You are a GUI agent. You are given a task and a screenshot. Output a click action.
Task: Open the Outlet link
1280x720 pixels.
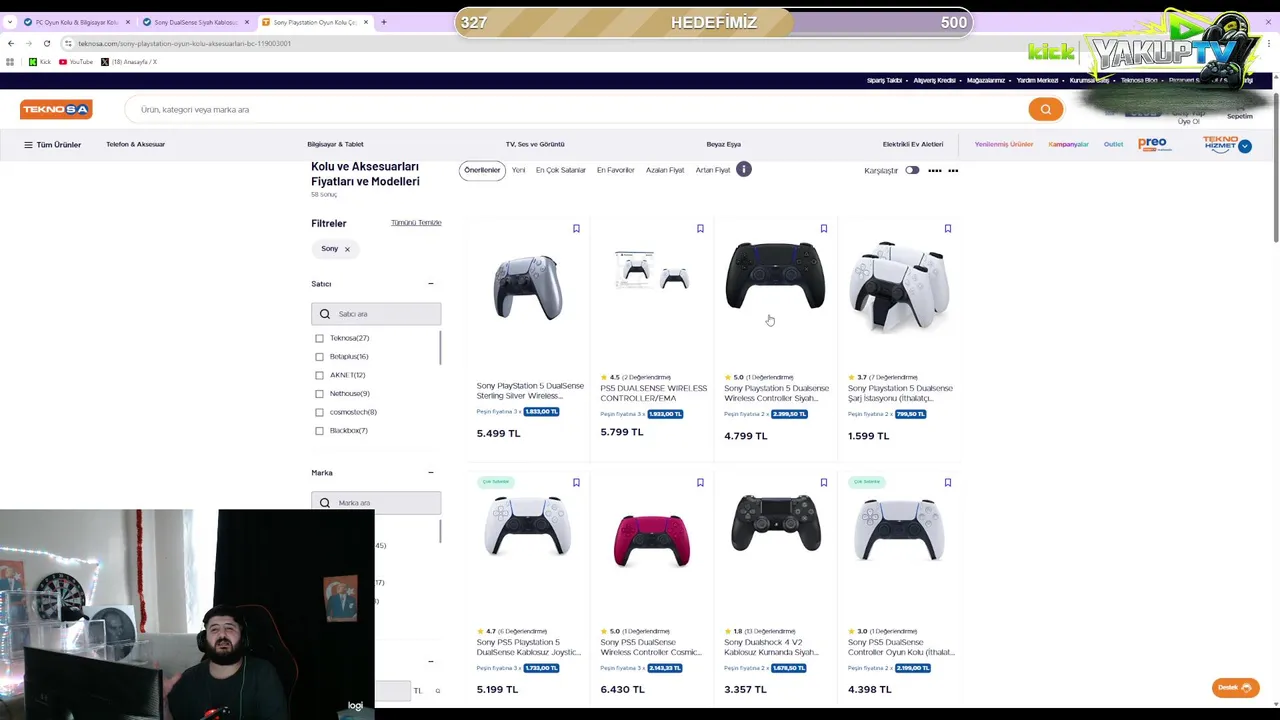click(x=1113, y=145)
